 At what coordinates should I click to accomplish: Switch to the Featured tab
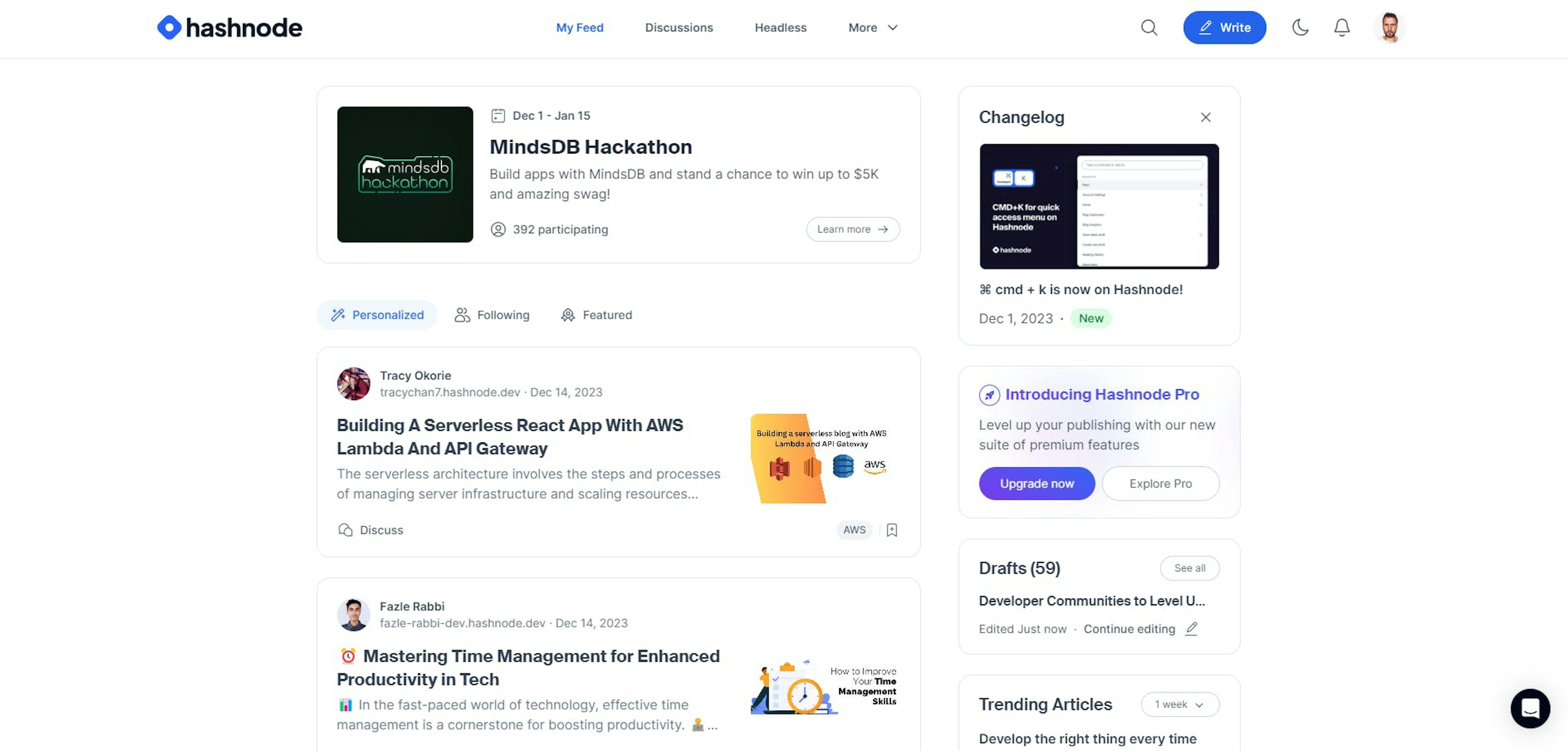click(x=596, y=314)
